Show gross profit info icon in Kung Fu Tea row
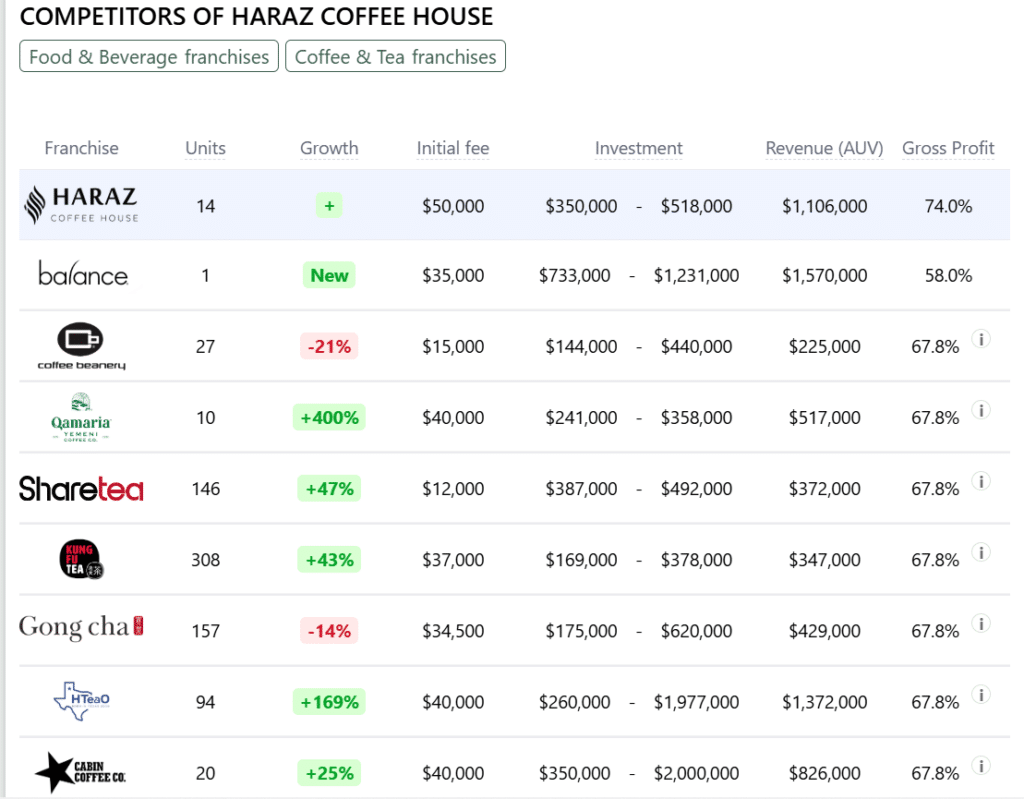This screenshot has width=1024, height=799. click(x=981, y=553)
